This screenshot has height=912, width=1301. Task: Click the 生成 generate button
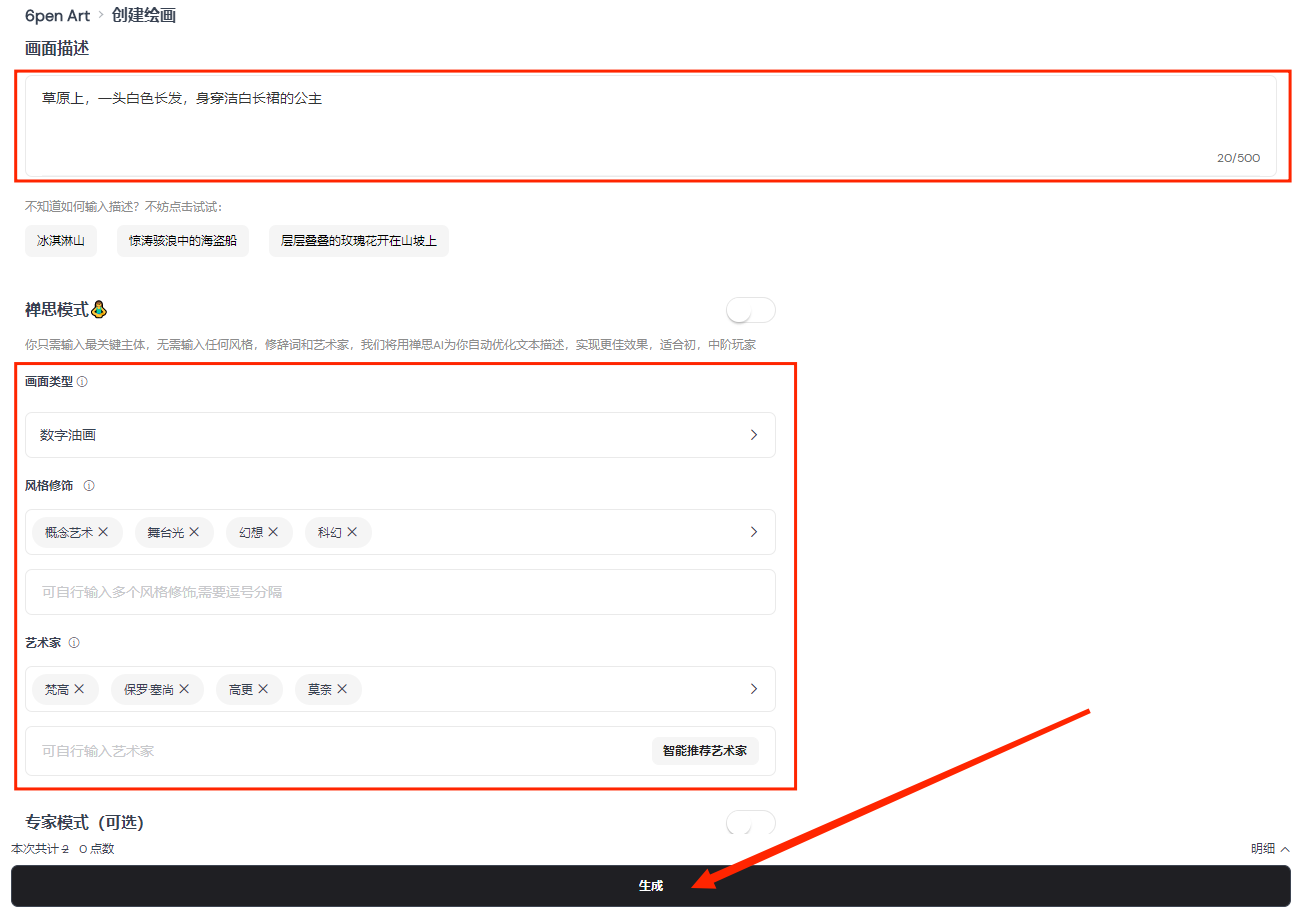[651, 886]
